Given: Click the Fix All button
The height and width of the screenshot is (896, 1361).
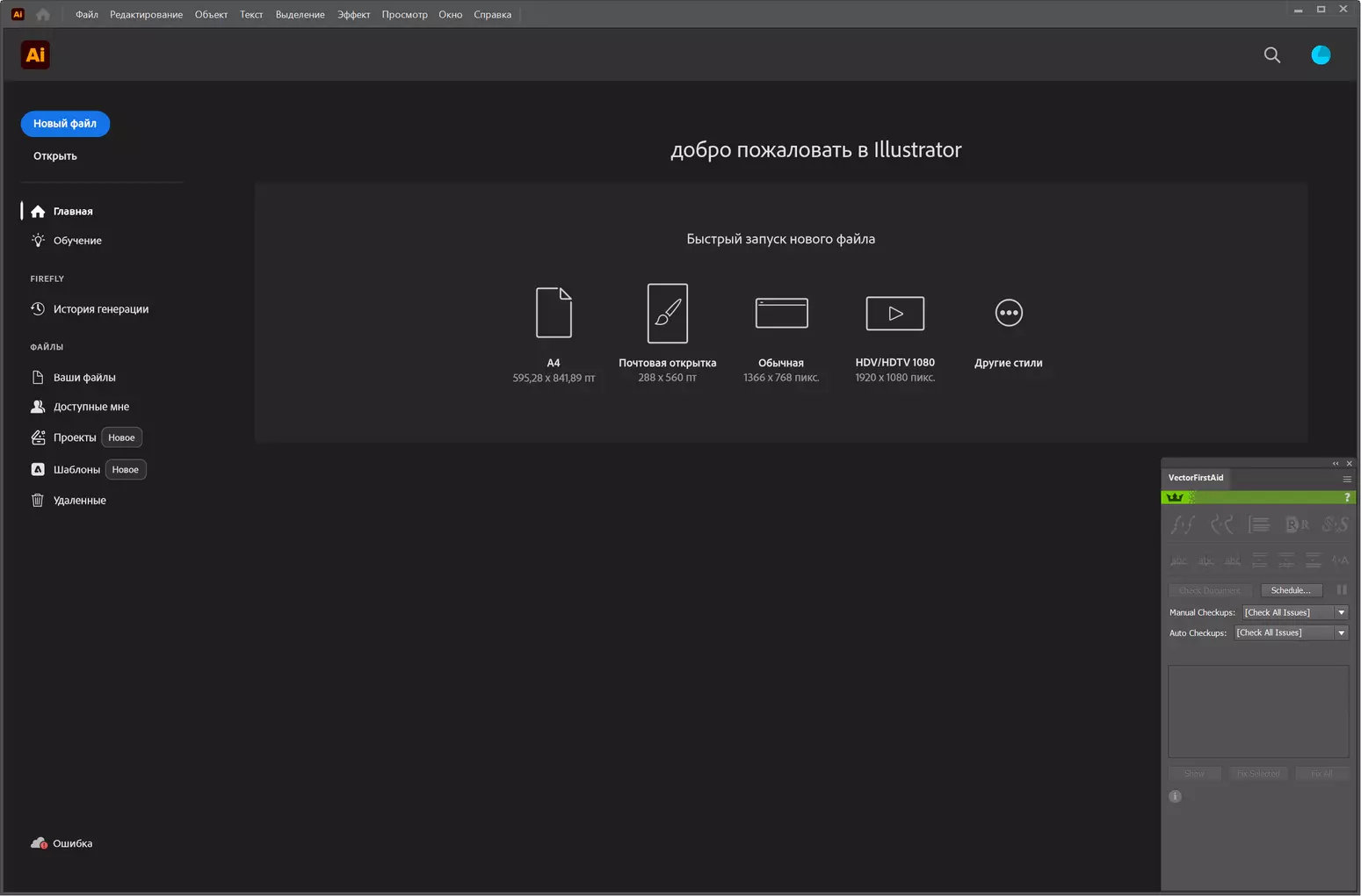Looking at the screenshot, I should [1321, 774].
